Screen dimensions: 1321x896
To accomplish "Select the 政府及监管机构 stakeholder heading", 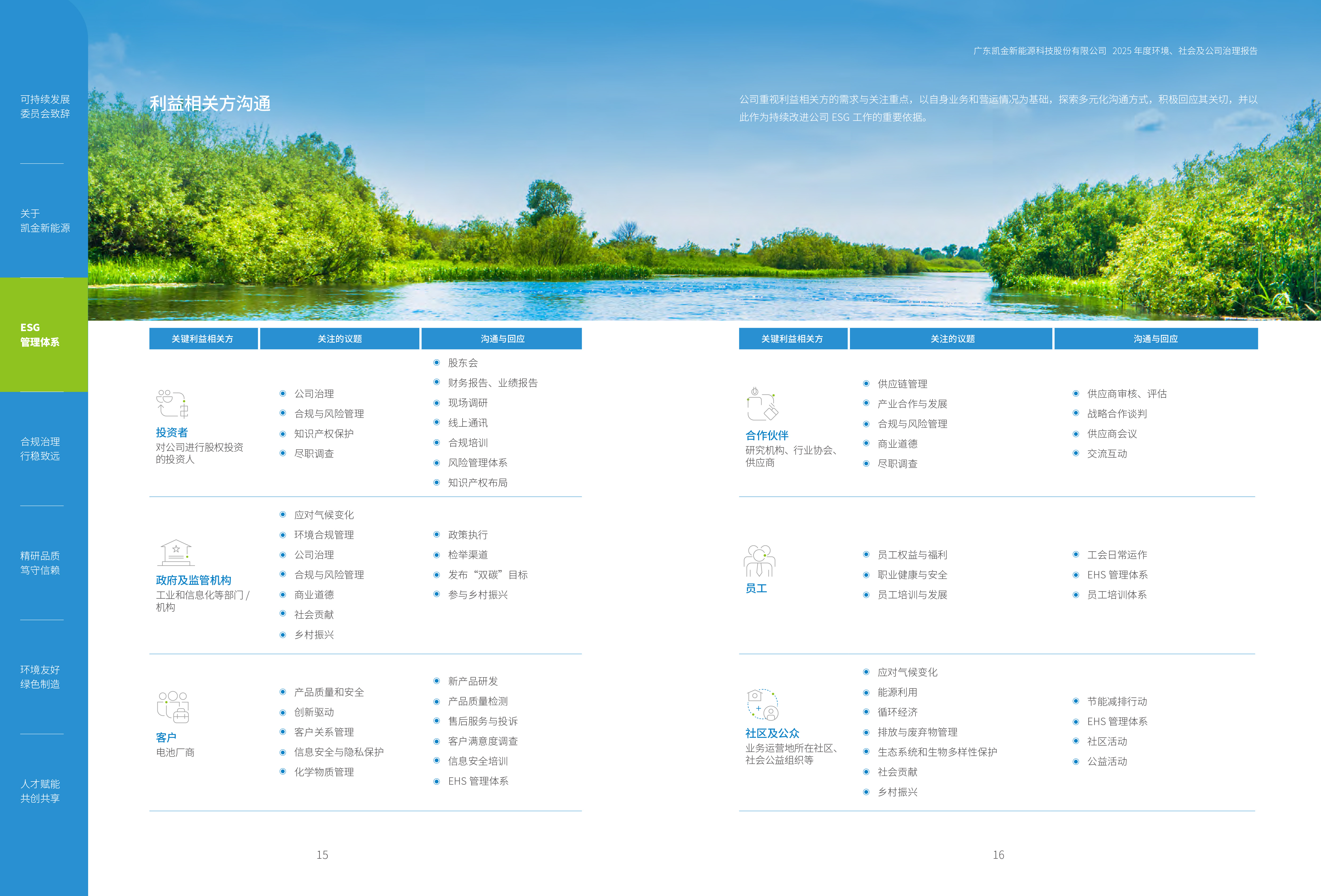I will click(x=193, y=580).
